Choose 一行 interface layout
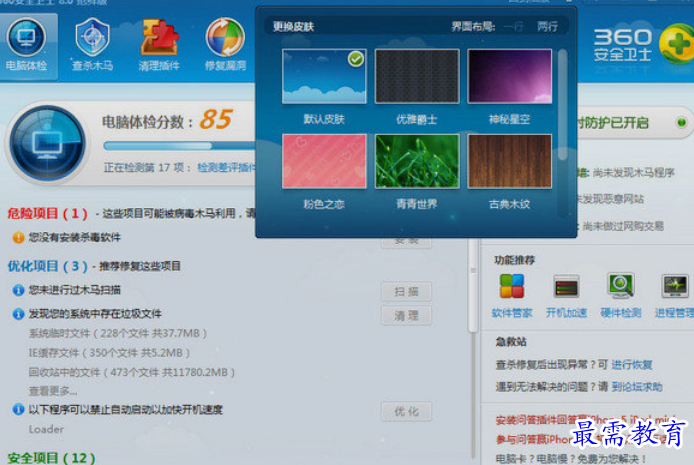 click(513, 27)
